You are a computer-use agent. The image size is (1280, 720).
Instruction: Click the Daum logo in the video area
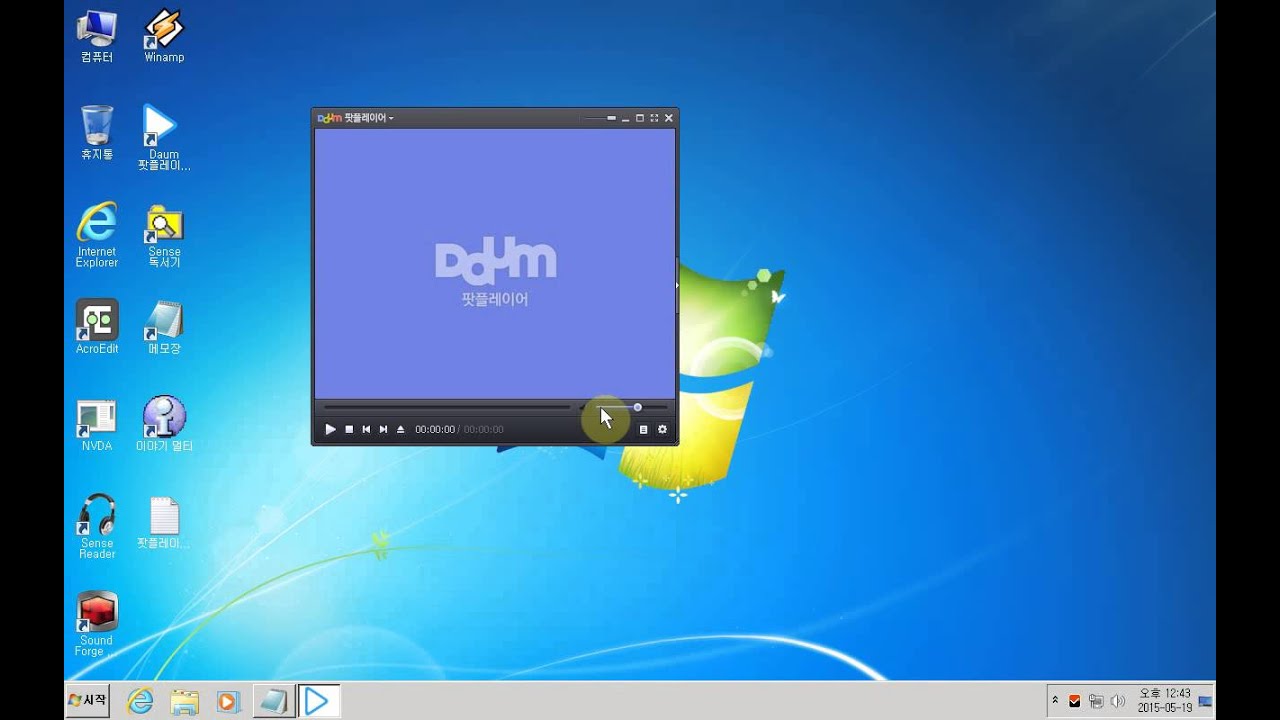tap(495, 260)
